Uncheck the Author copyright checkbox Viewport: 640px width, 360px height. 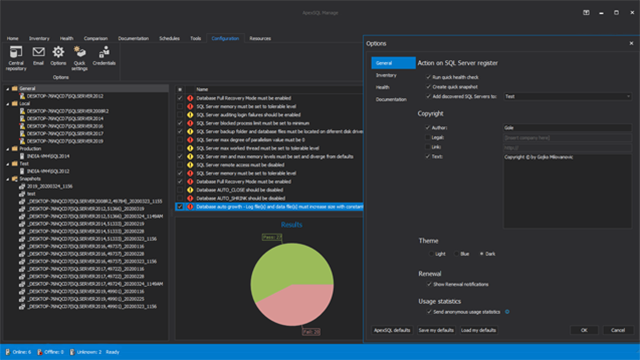pyautogui.click(x=428, y=128)
